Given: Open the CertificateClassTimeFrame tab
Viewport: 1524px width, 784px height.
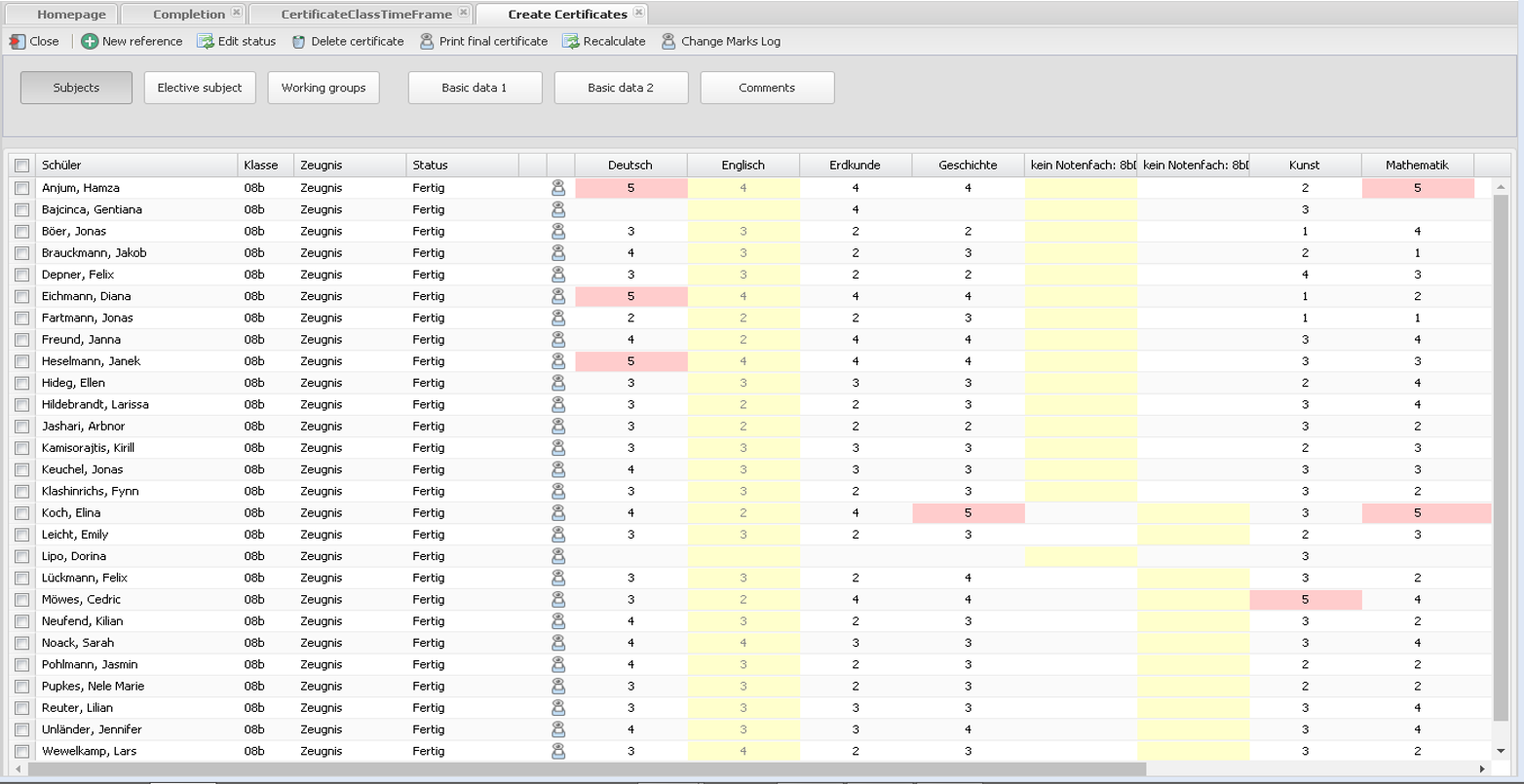Looking at the screenshot, I should coord(365,15).
